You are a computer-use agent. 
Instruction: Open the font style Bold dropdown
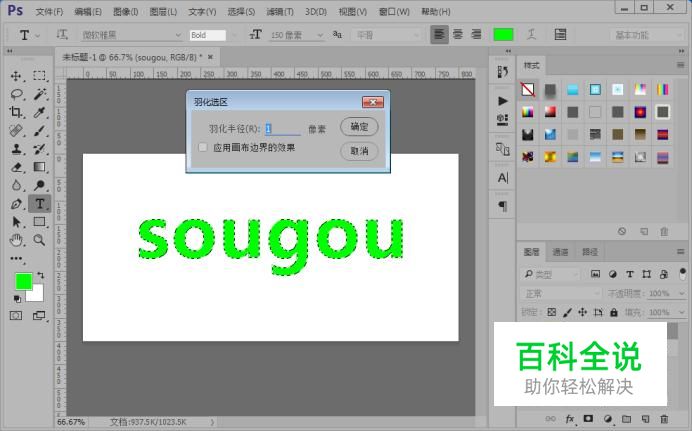tap(214, 35)
